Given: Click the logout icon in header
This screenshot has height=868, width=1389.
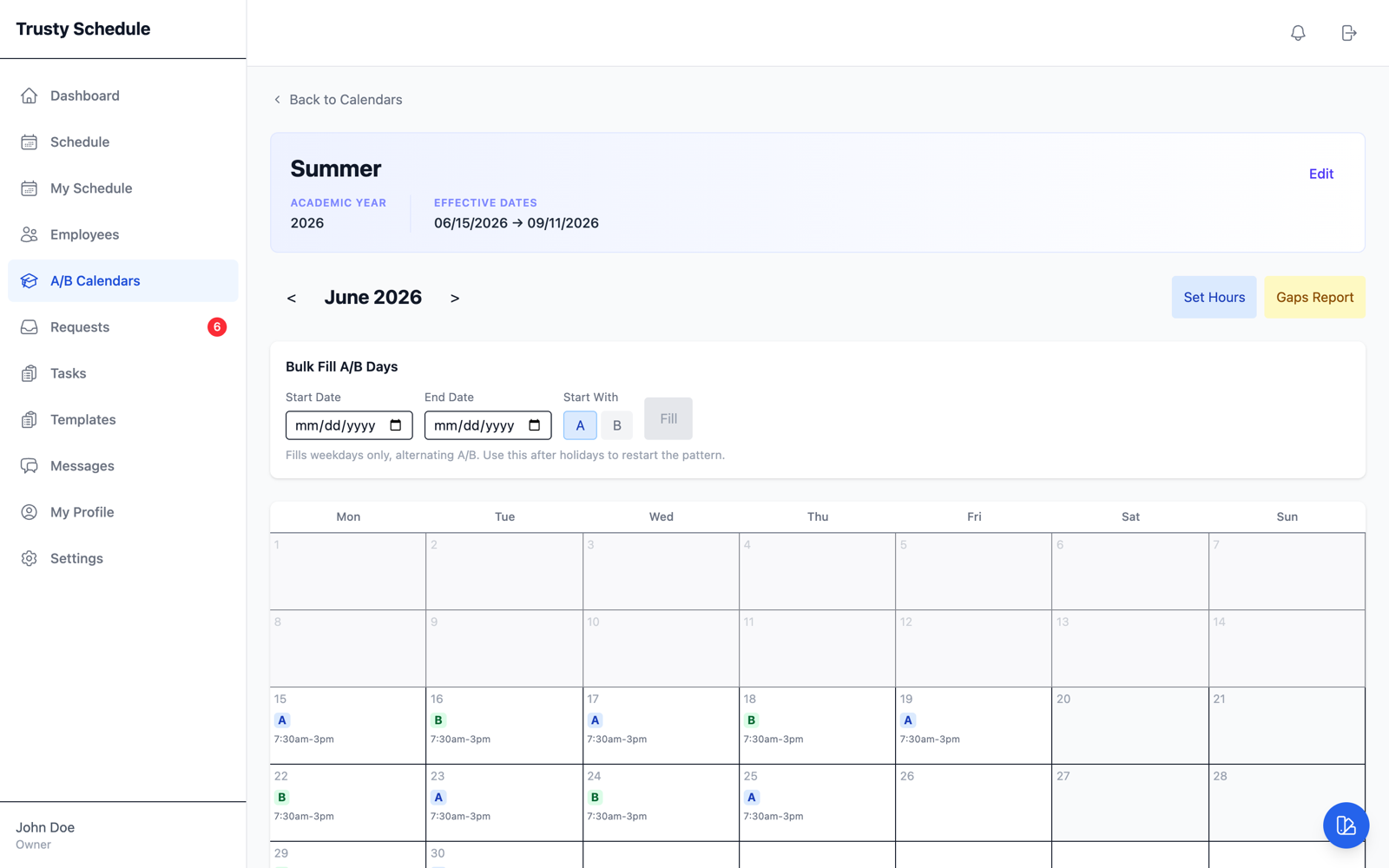Looking at the screenshot, I should (1348, 33).
